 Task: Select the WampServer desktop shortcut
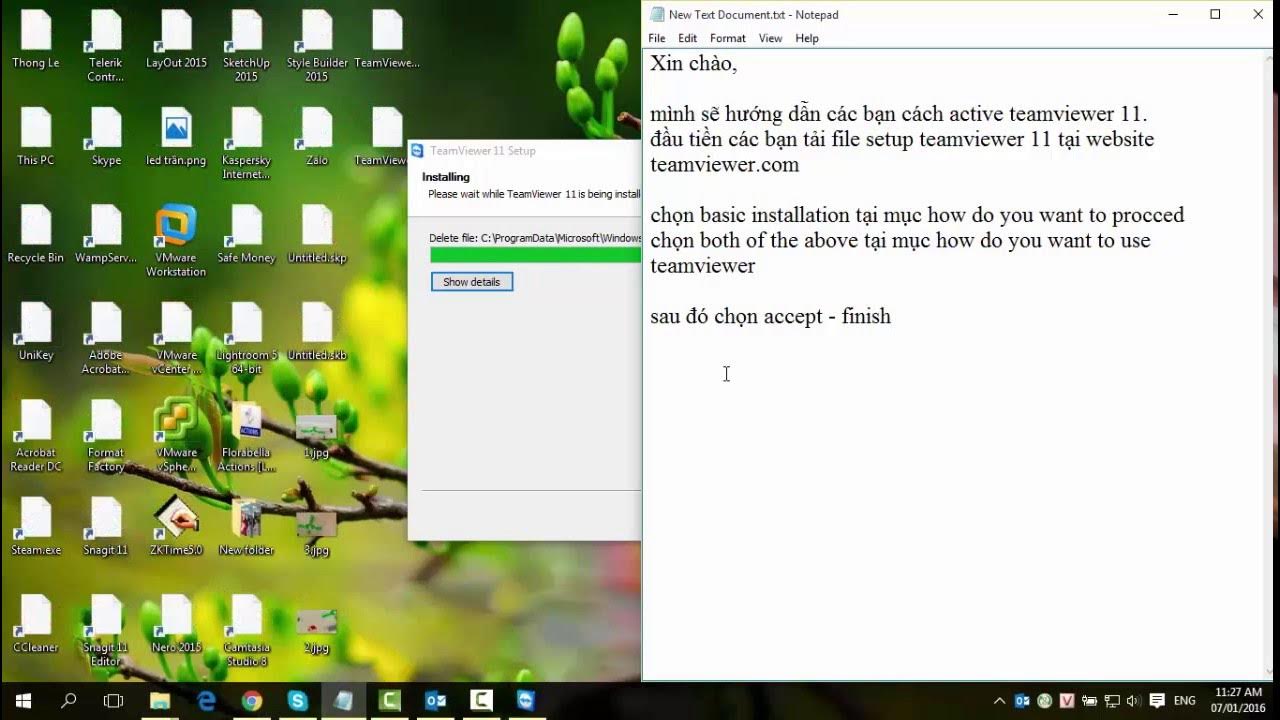coord(106,234)
